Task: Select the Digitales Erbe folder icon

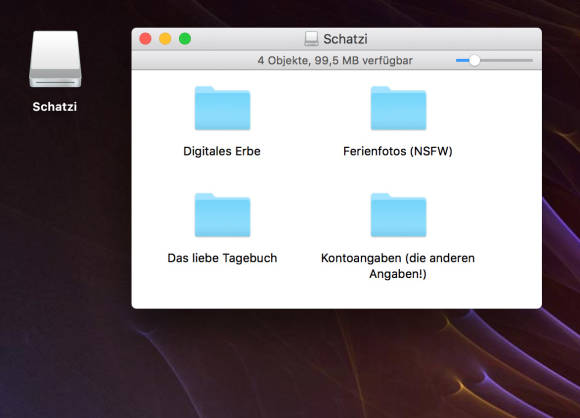Action: point(222,108)
